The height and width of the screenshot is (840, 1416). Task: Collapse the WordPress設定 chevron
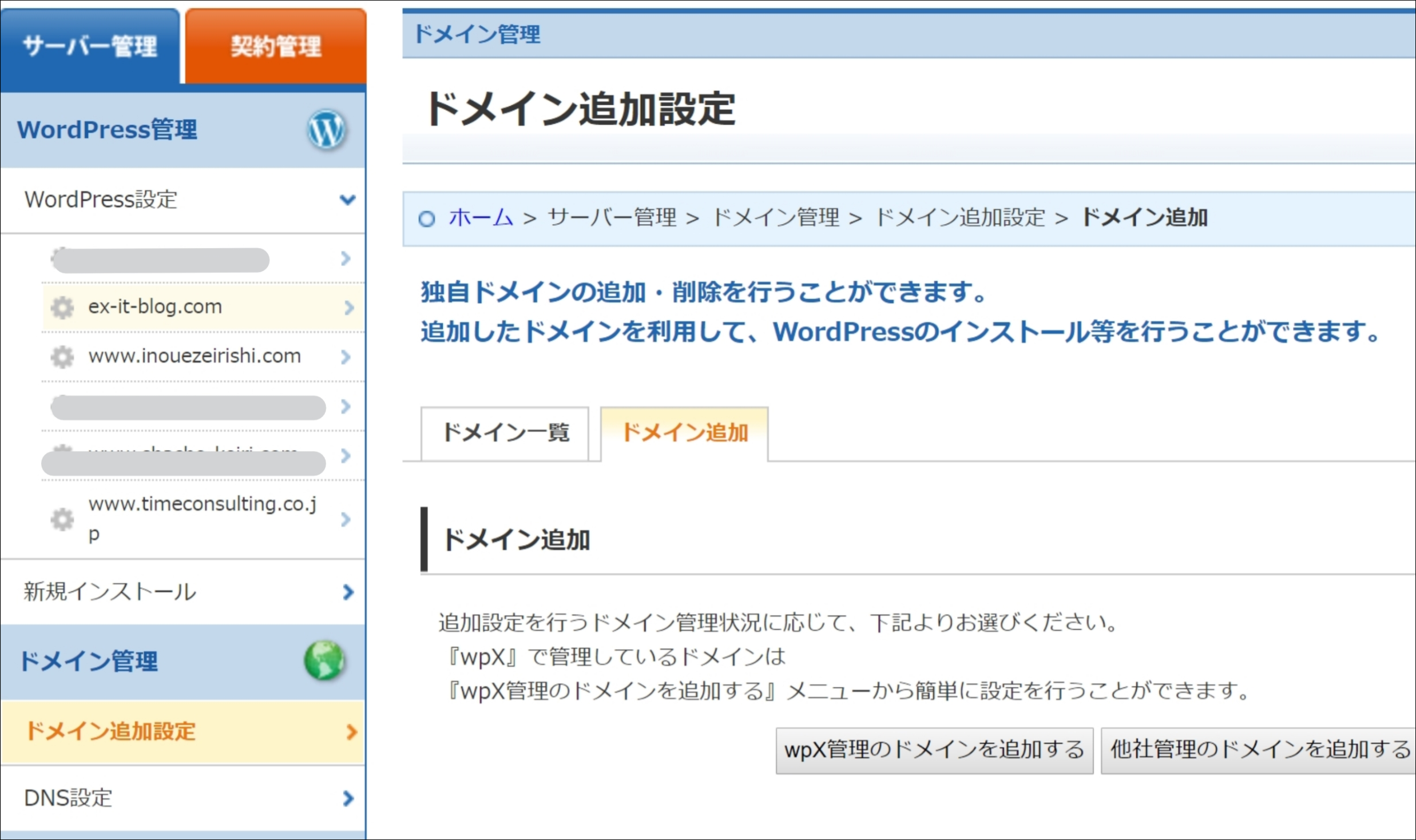(x=347, y=200)
